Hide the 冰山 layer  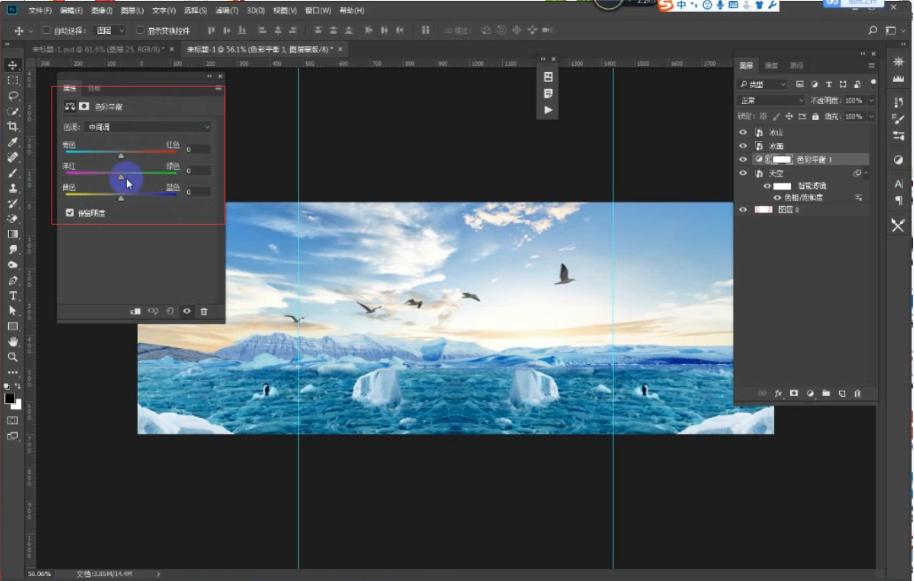point(743,134)
